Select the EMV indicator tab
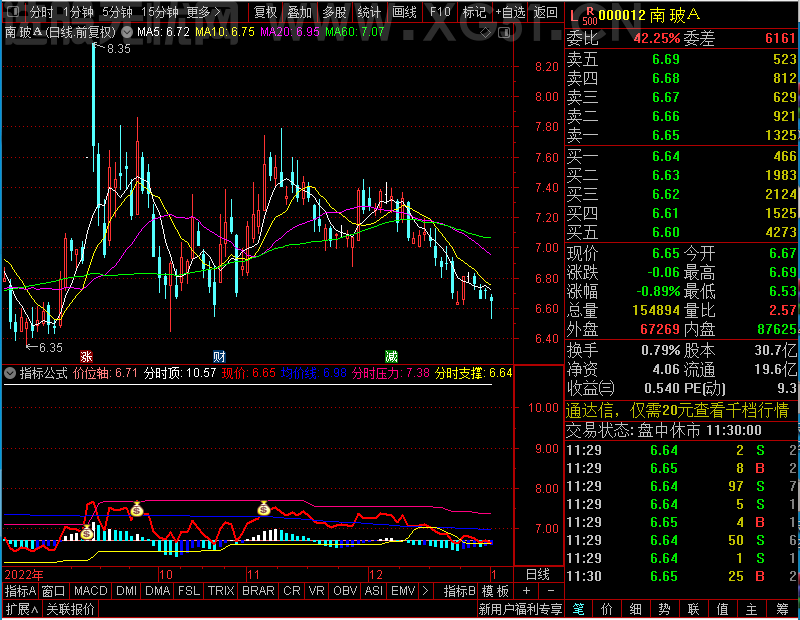800x620 pixels. click(403, 591)
